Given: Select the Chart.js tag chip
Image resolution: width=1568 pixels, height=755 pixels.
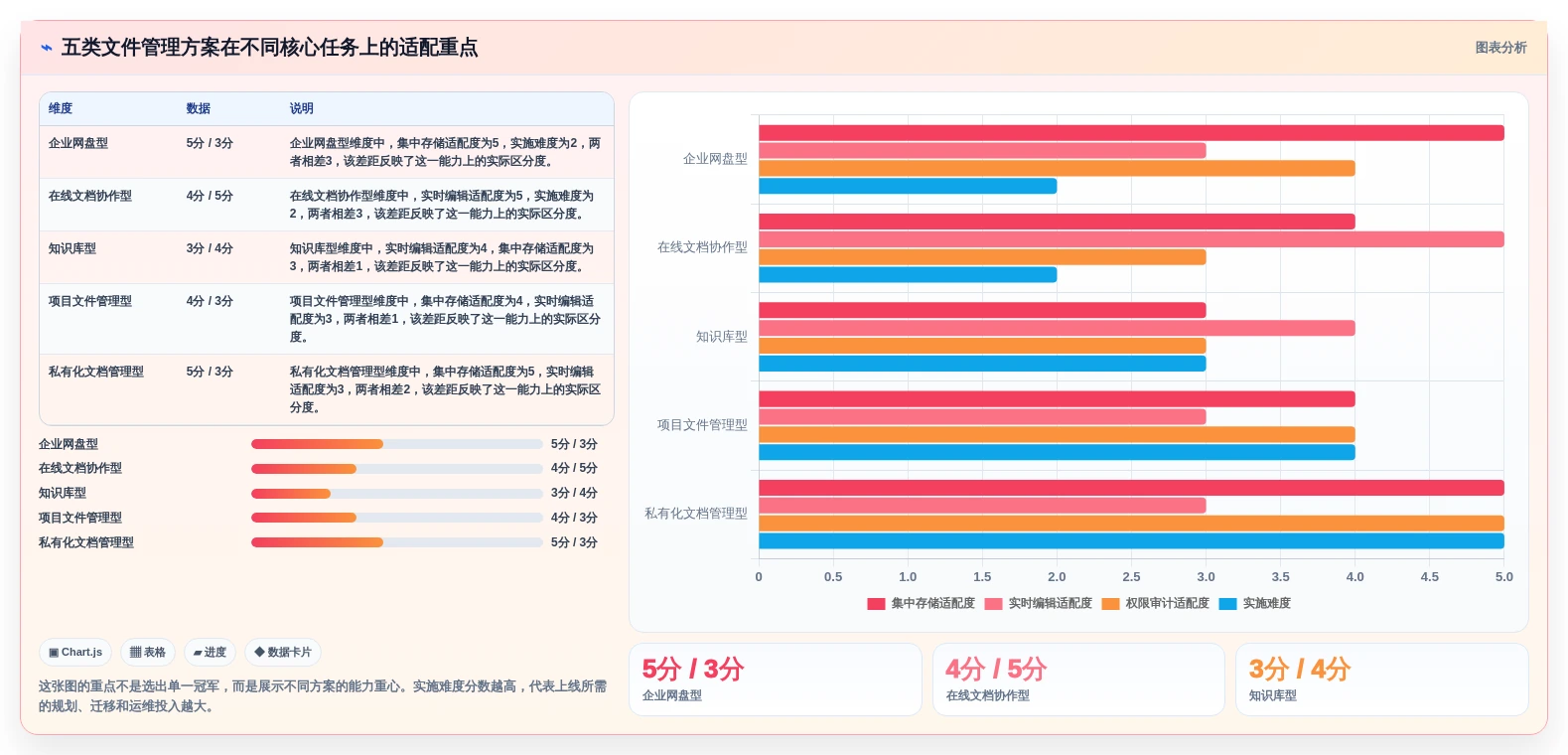Looking at the screenshot, I should [x=75, y=653].
